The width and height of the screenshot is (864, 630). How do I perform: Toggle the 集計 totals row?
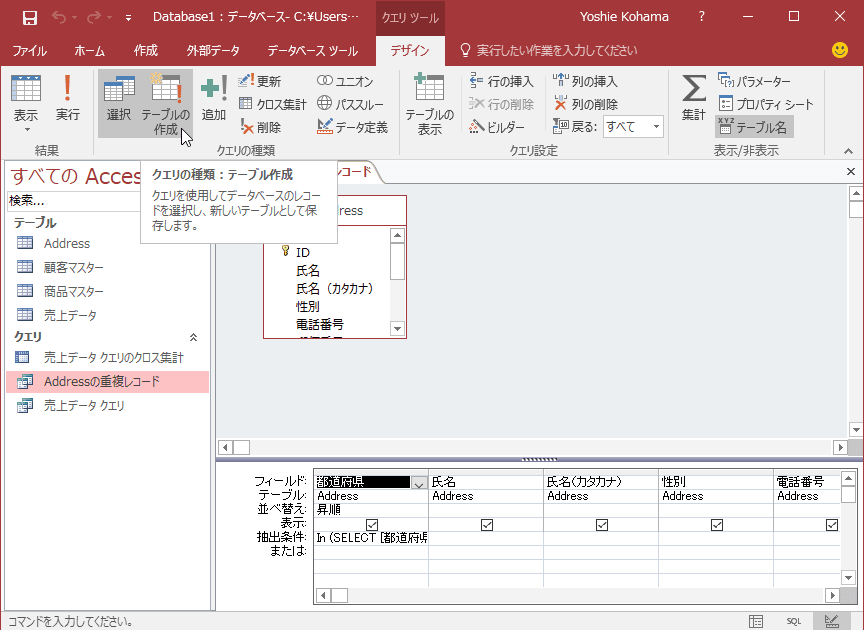(x=693, y=98)
